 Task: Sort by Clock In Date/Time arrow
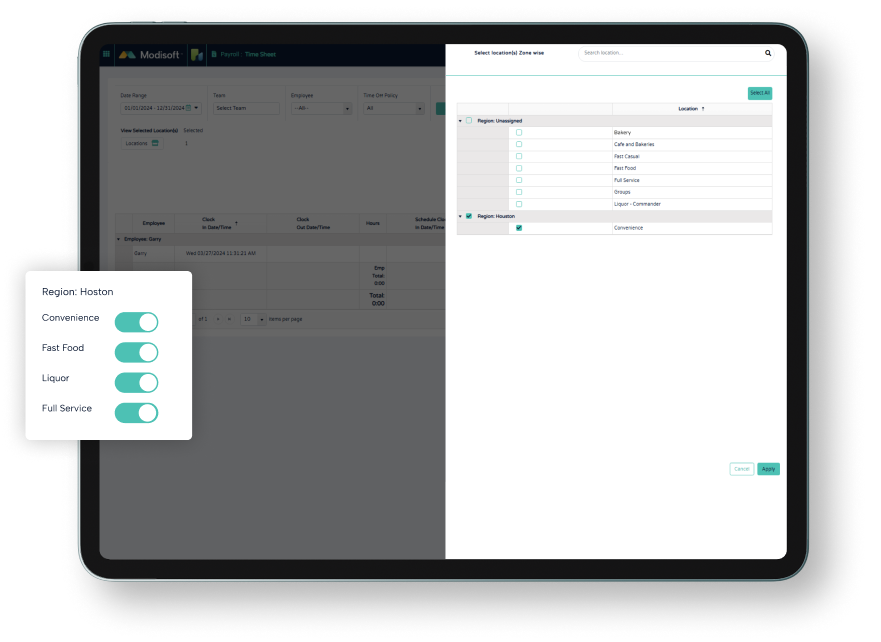[237, 223]
